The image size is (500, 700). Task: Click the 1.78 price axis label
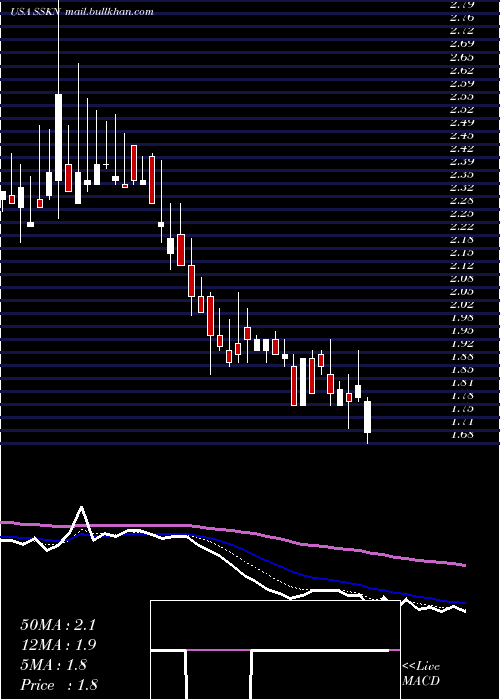[461, 396]
